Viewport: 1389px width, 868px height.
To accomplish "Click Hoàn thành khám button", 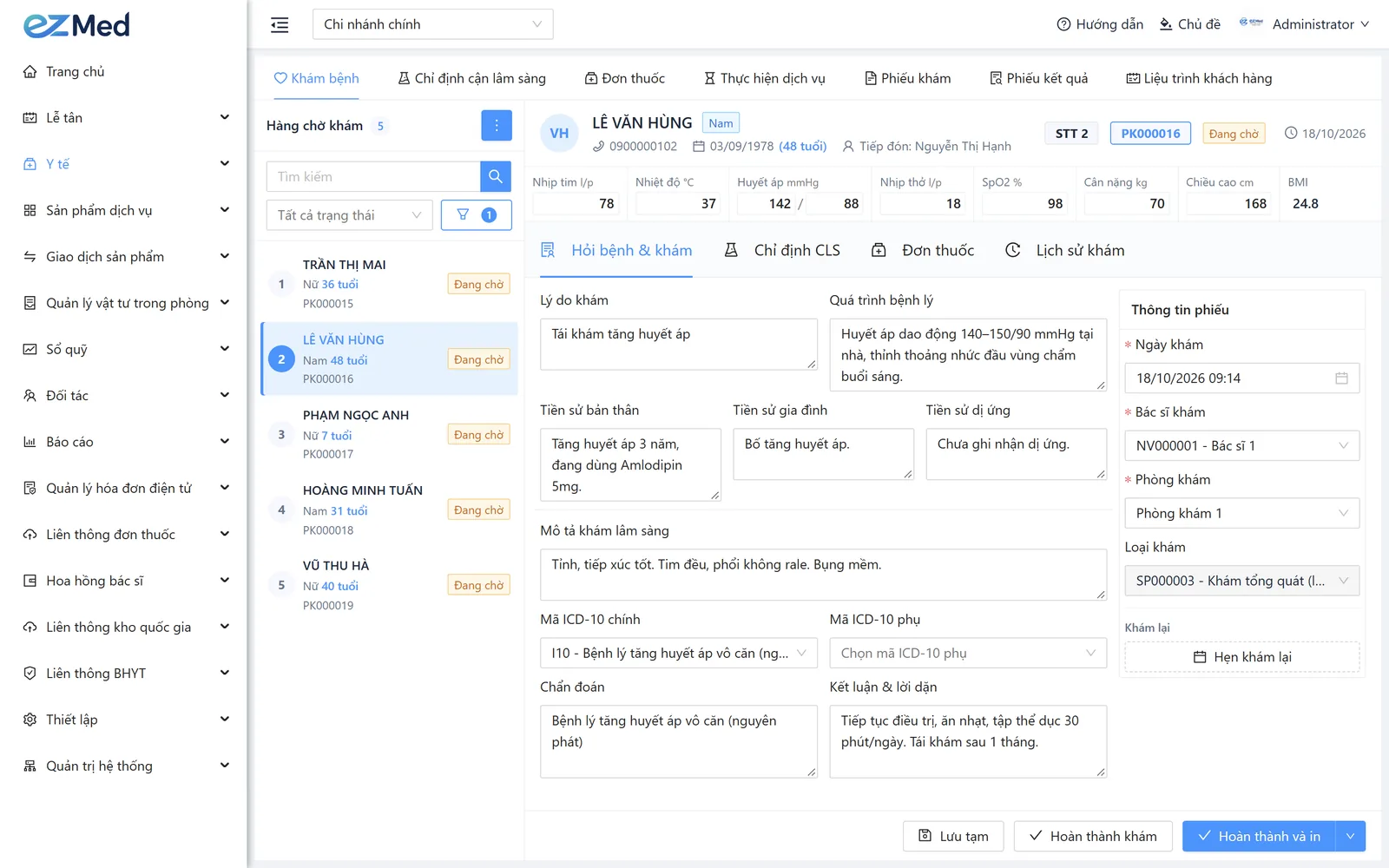I will coord(1093,836).
